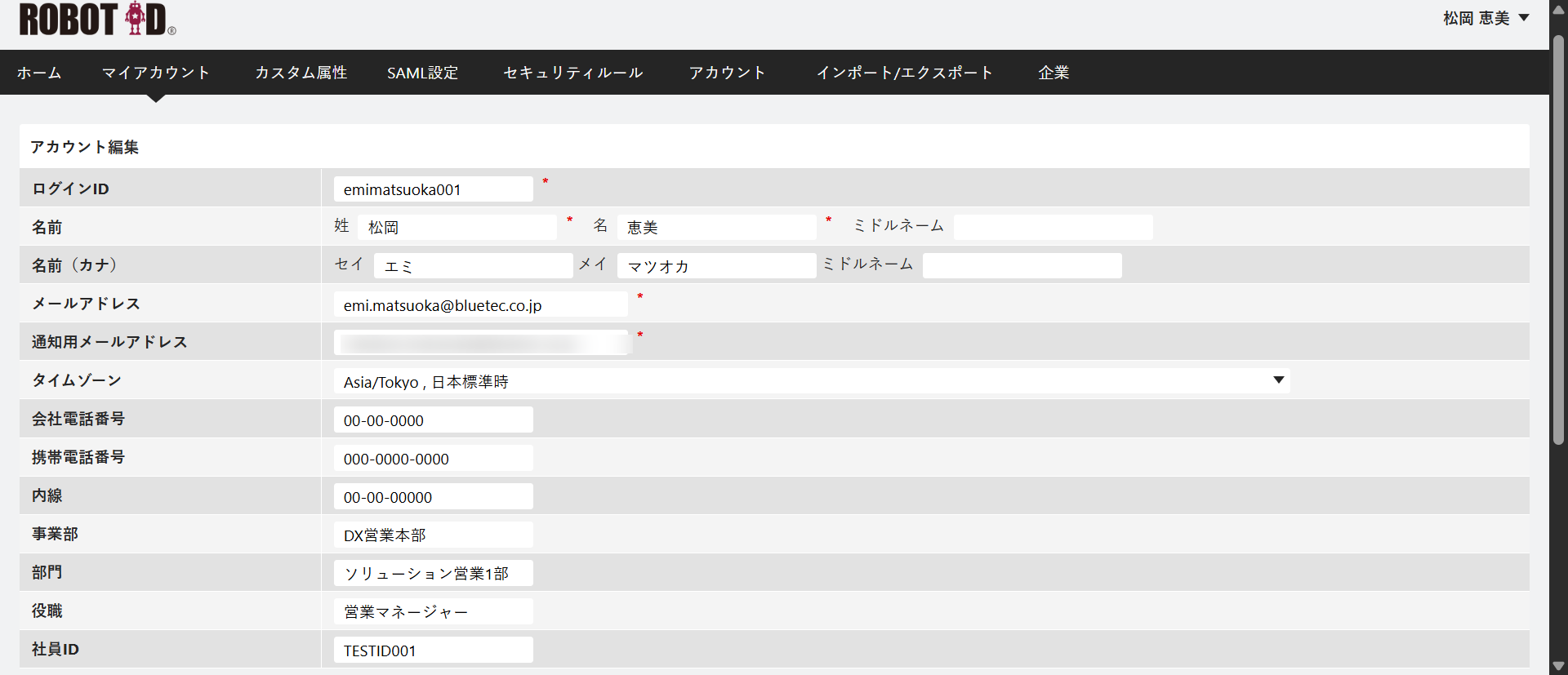Select the 事業部 text field

click(433, 535)
